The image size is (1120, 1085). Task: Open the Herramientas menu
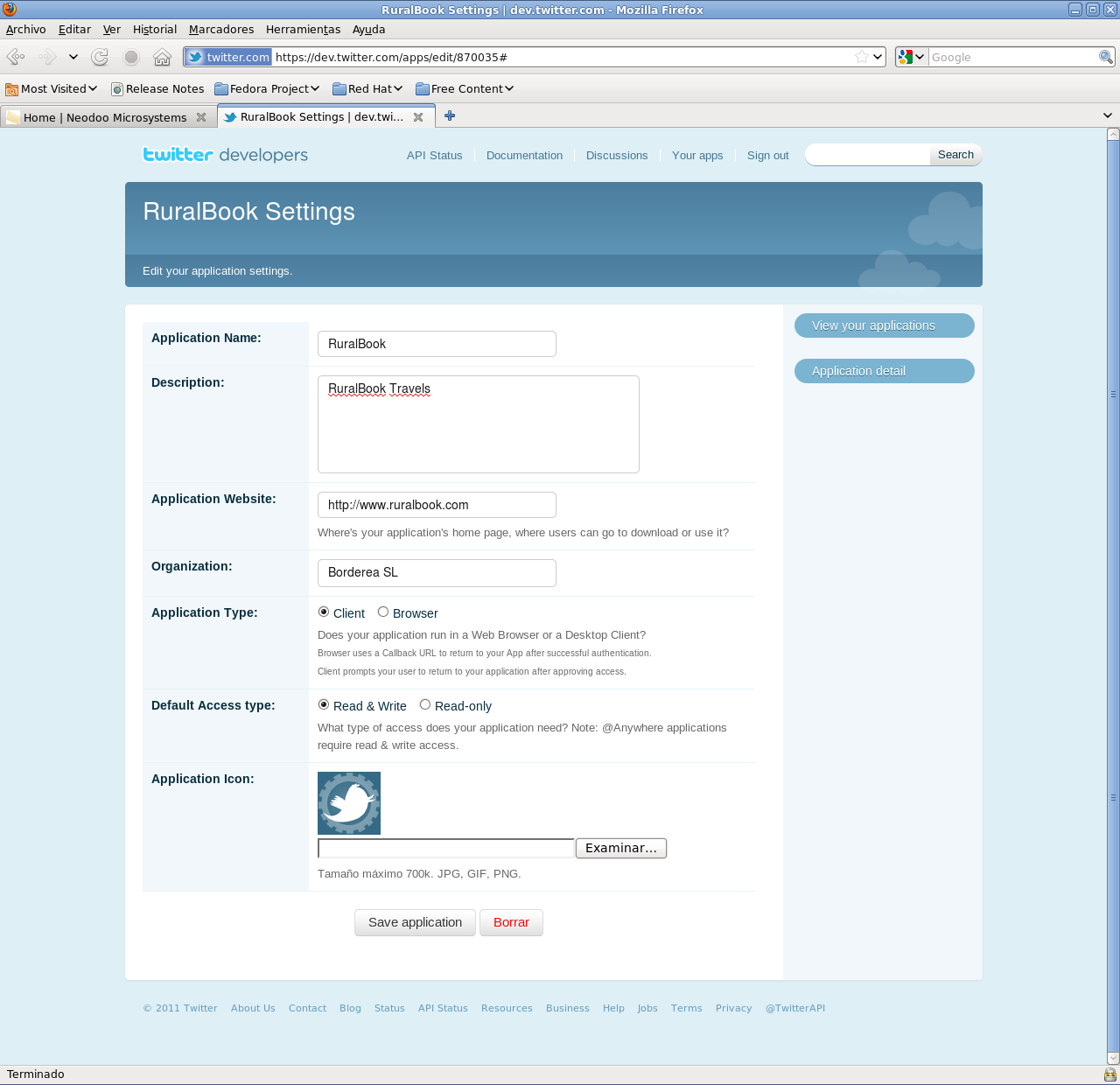(x=303, y=29)
